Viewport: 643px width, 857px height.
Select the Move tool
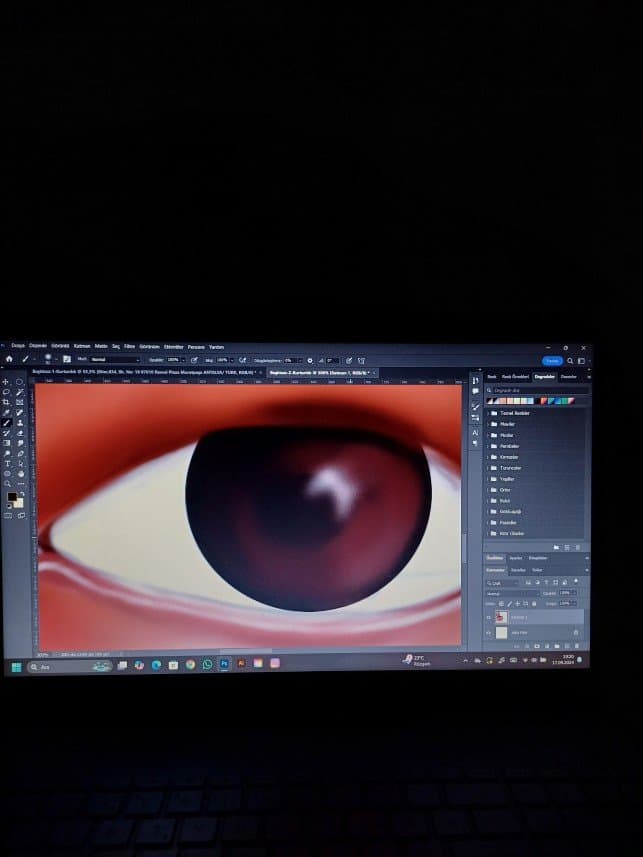click(x=6, y=381)
